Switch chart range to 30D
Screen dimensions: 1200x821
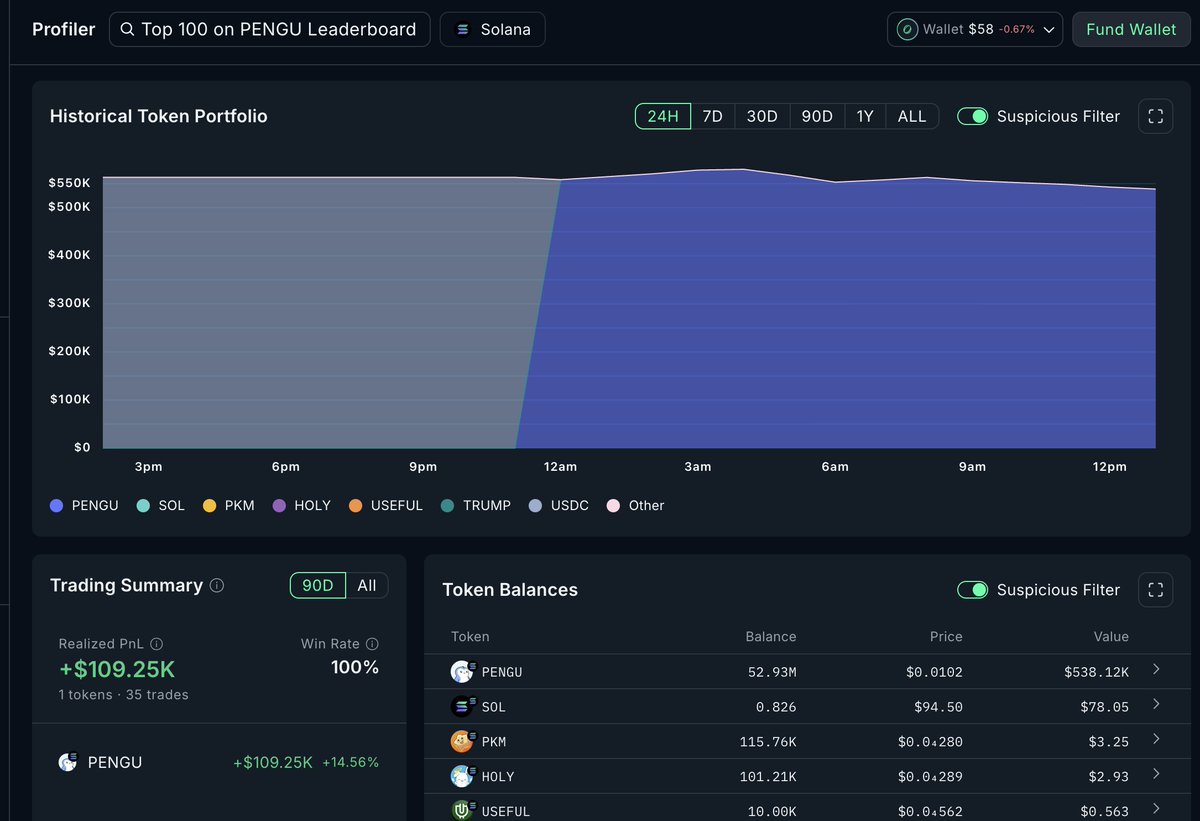[x=762, y=116]
